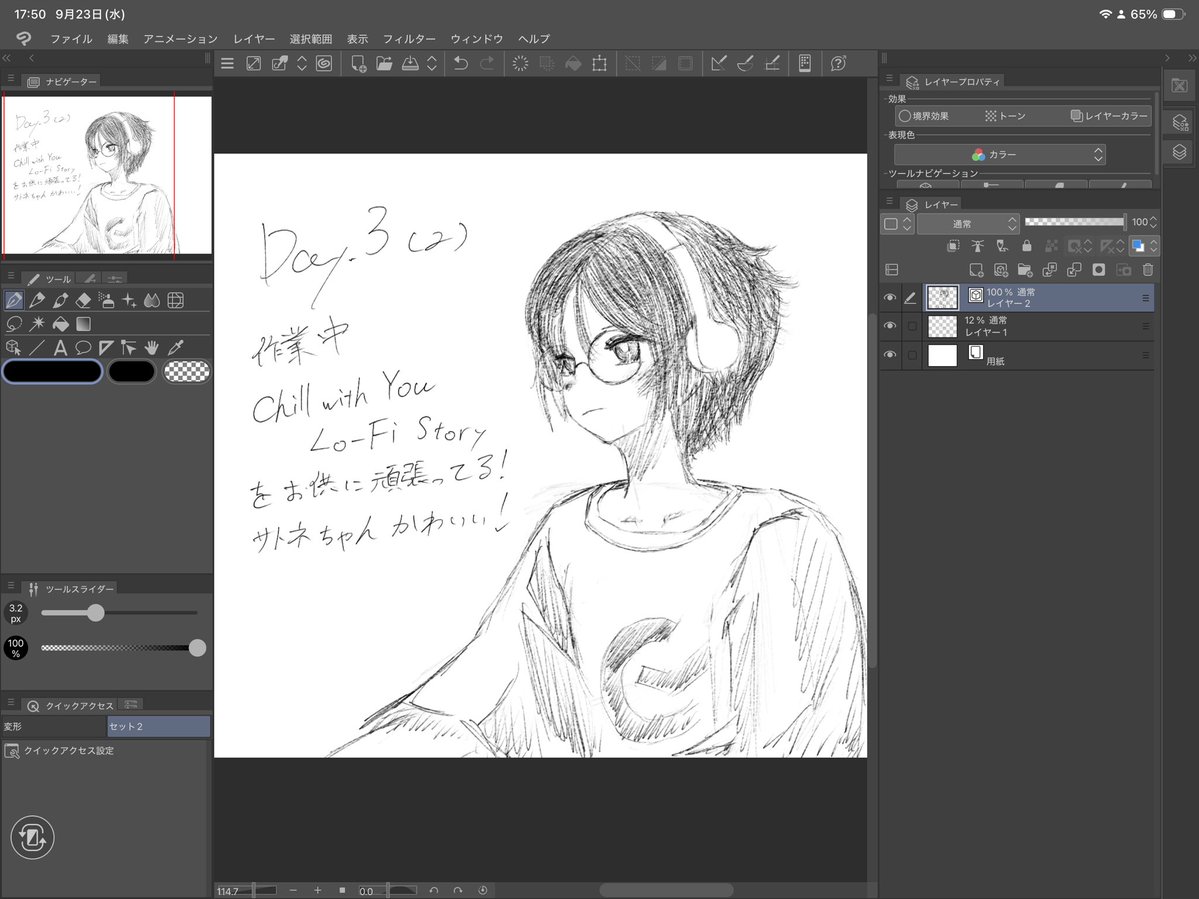Viewport: 1199px width, 899px height.
Task: Select the Pencil tool
Action: coord(37,300)
